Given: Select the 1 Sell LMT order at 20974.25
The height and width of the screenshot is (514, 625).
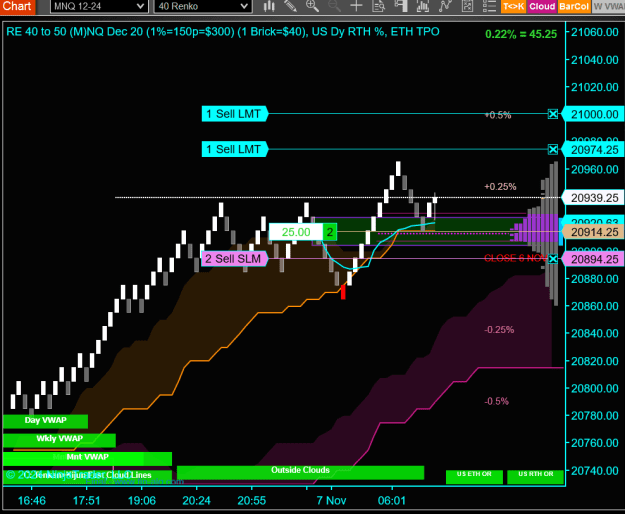Looking at the screenshot, I should point(234,149).
